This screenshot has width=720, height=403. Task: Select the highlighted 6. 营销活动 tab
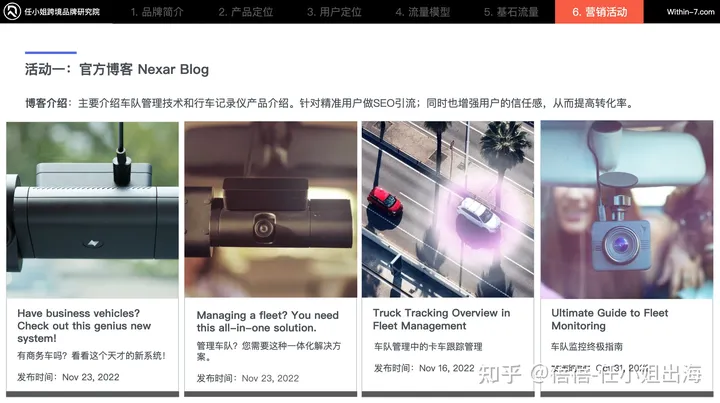click(x=599, y=11)
